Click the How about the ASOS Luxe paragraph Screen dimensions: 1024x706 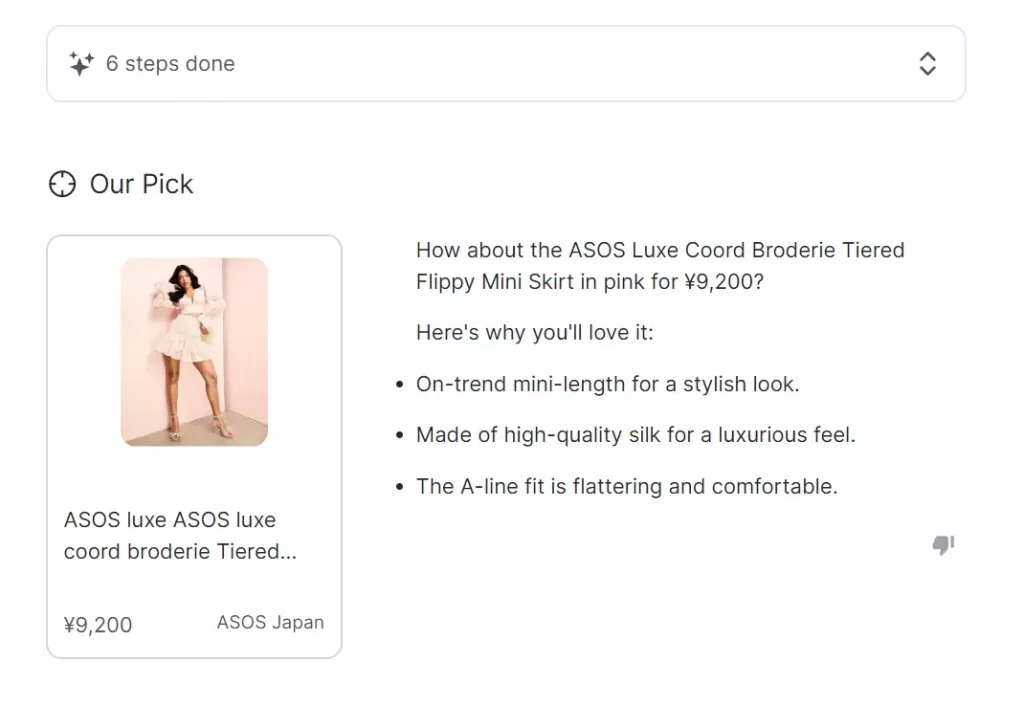660,266
